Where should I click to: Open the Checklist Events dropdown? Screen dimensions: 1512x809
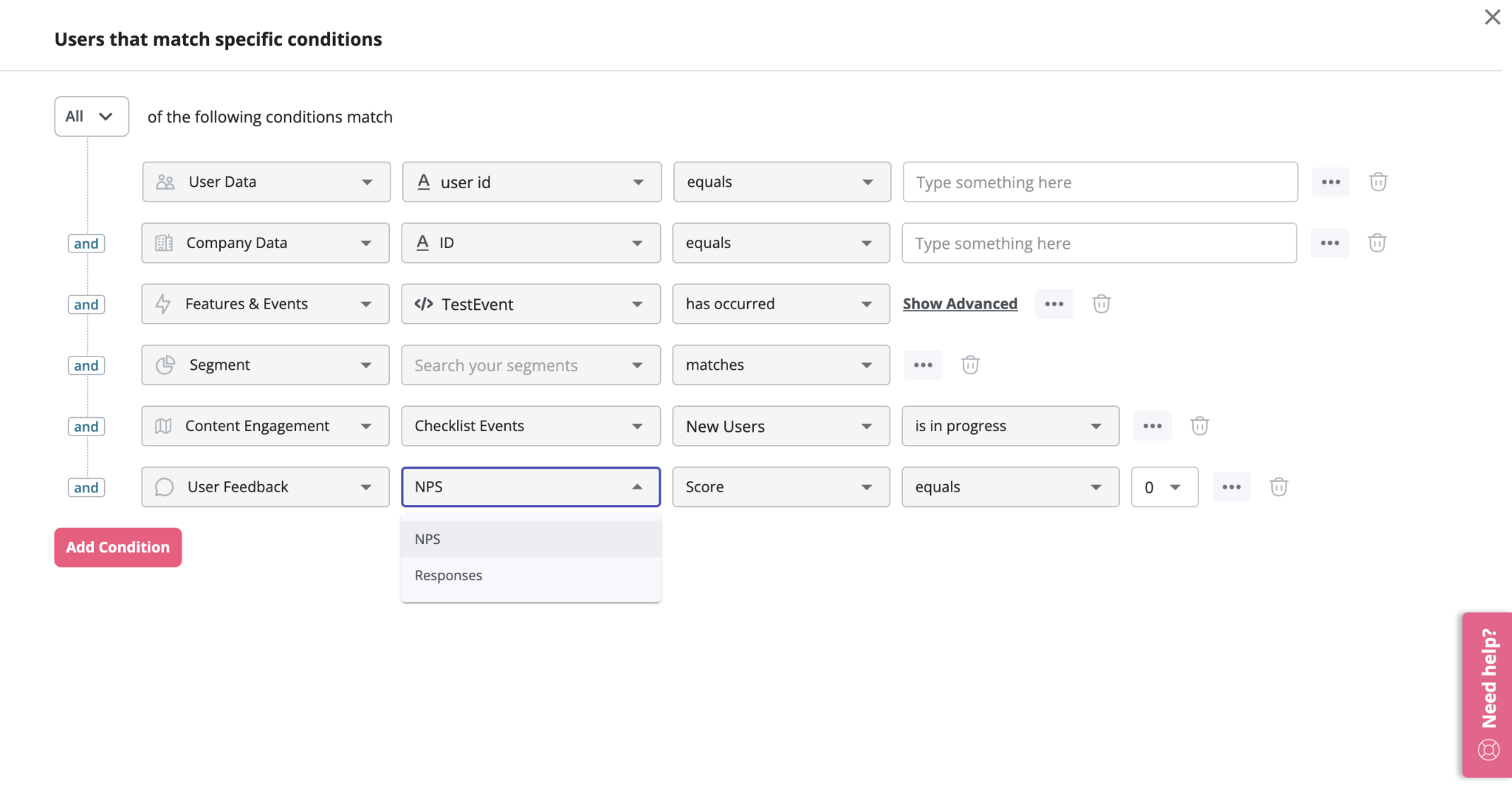coord(530,426)
